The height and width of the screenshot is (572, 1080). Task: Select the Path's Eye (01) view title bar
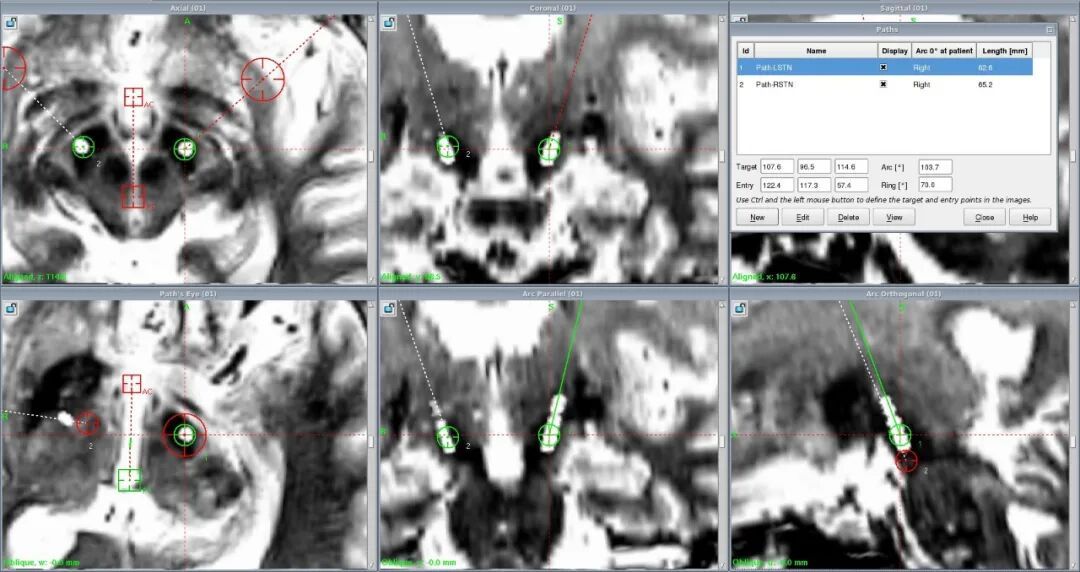[x=188, y=294]
